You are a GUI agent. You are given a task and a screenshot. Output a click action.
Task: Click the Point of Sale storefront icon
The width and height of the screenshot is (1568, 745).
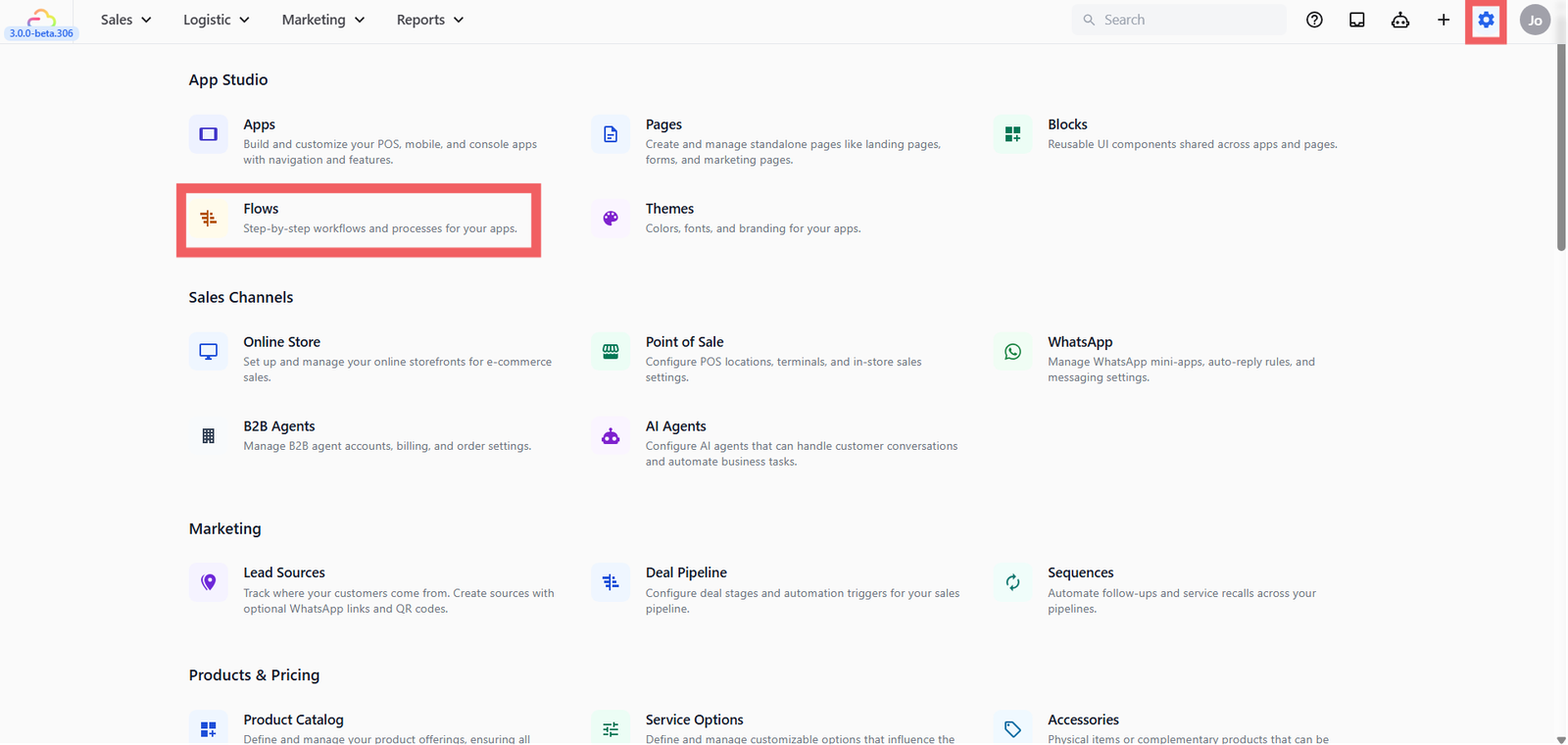pyautogui.click(x=611, y=352)
